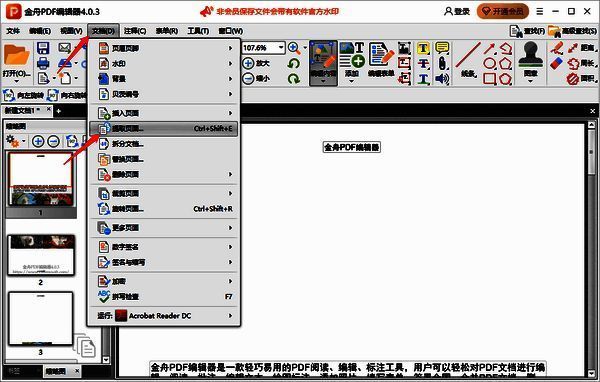Select the red rectangle shape tool

pos(489,79)
